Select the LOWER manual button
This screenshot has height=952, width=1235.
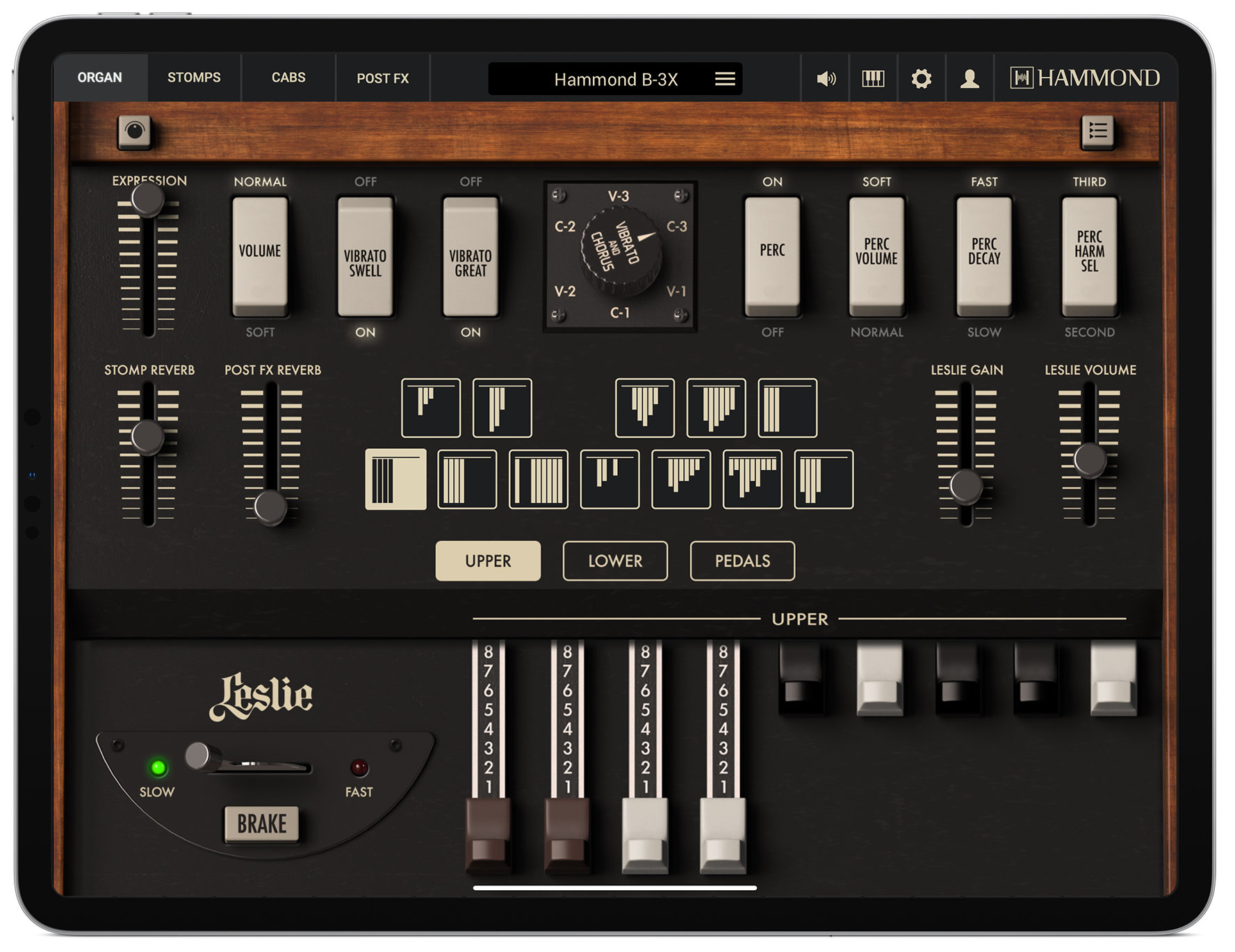[614, 560]
